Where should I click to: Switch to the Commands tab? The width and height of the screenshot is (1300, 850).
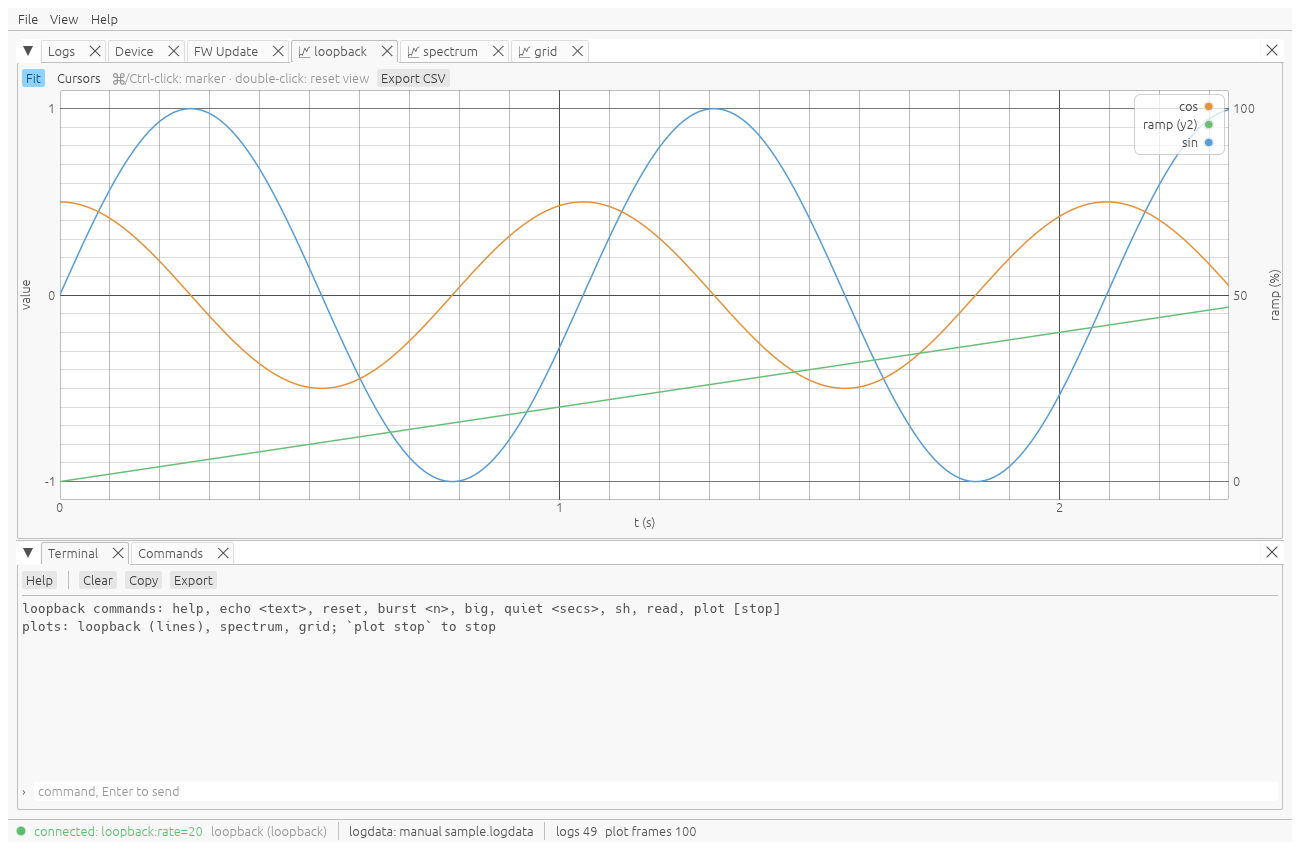click(x=170, y=553)
